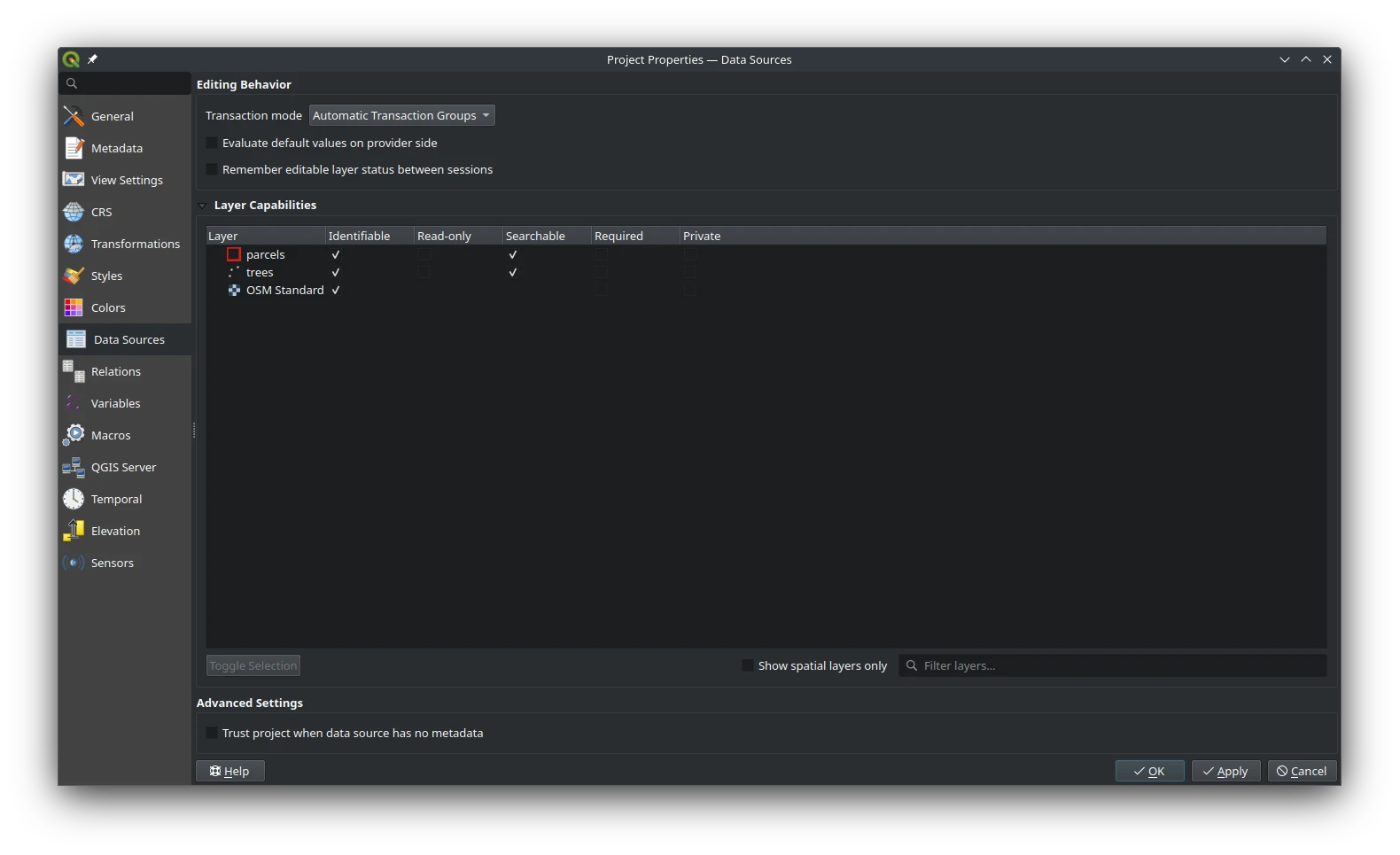Viewport: 1400px width, 855px height.
Task: Uncheck Identifiable for trees layer
Action: (x=336, y=272)
